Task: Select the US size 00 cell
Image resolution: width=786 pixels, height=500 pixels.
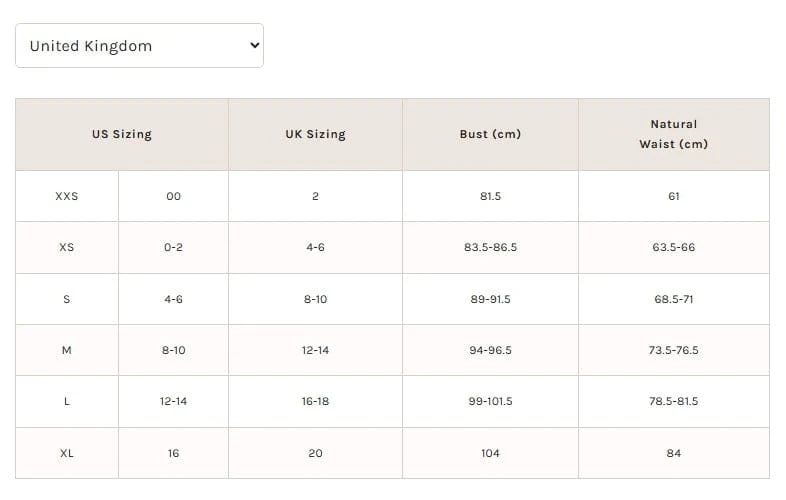Action: click(173, 196)
